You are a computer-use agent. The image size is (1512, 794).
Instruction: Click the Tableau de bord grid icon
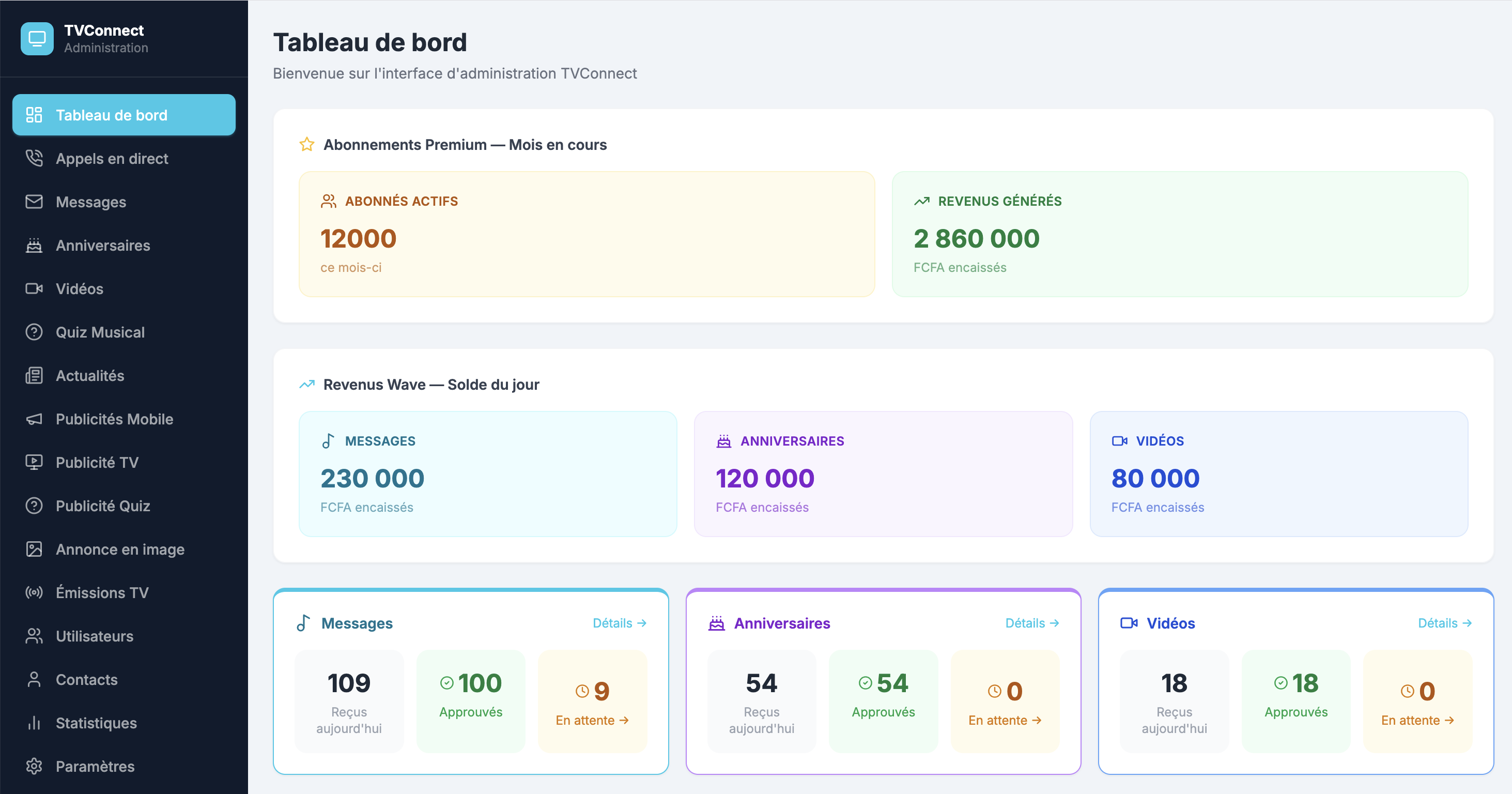pyautogui.click(x=34, y=115)
